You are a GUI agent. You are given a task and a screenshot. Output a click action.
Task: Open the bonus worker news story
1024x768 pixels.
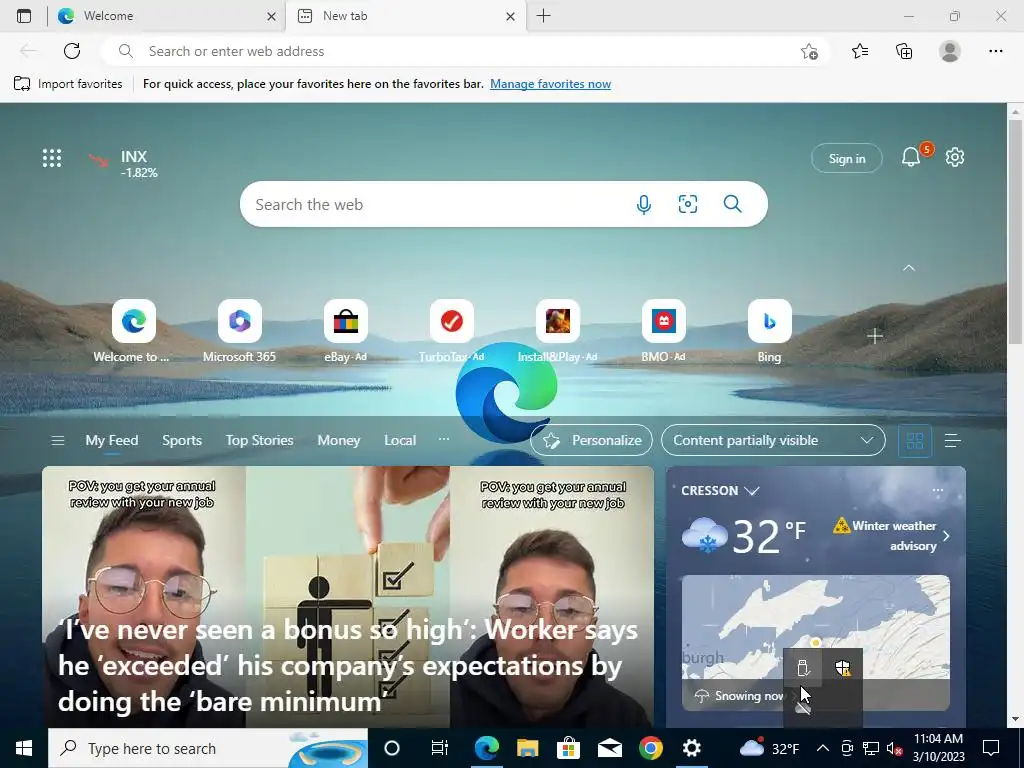coord(348,597)
